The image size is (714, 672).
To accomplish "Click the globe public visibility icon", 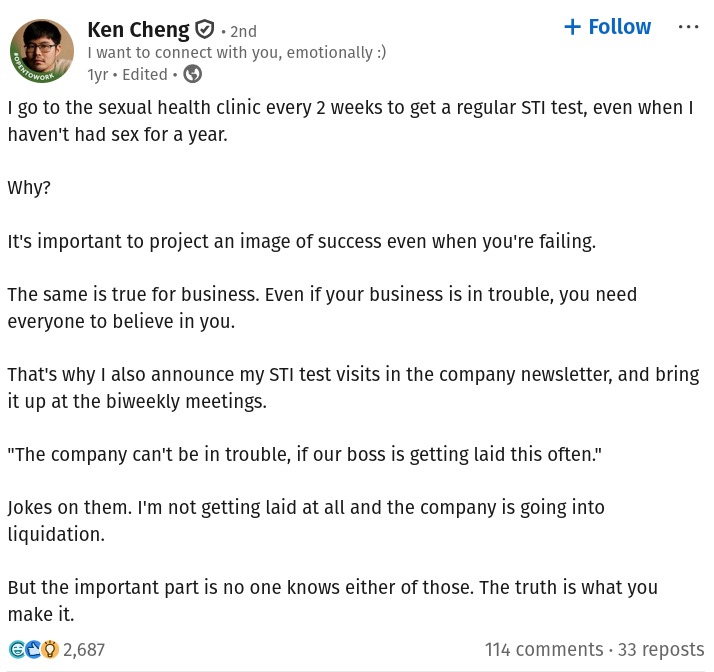I will (x=193, y=74).
